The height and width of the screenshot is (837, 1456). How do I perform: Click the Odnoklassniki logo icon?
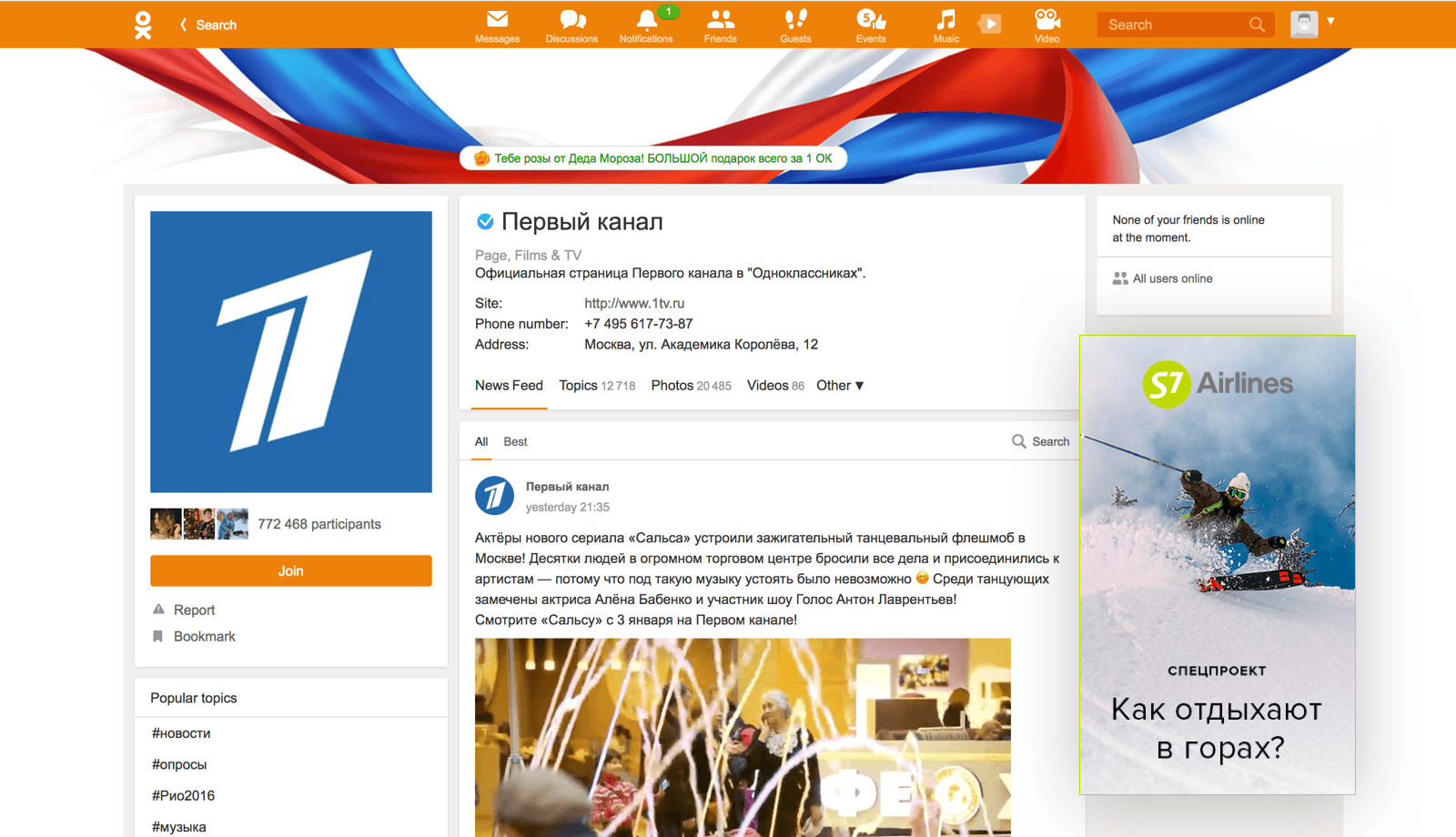pyautogui.click(x=143, y=25)
